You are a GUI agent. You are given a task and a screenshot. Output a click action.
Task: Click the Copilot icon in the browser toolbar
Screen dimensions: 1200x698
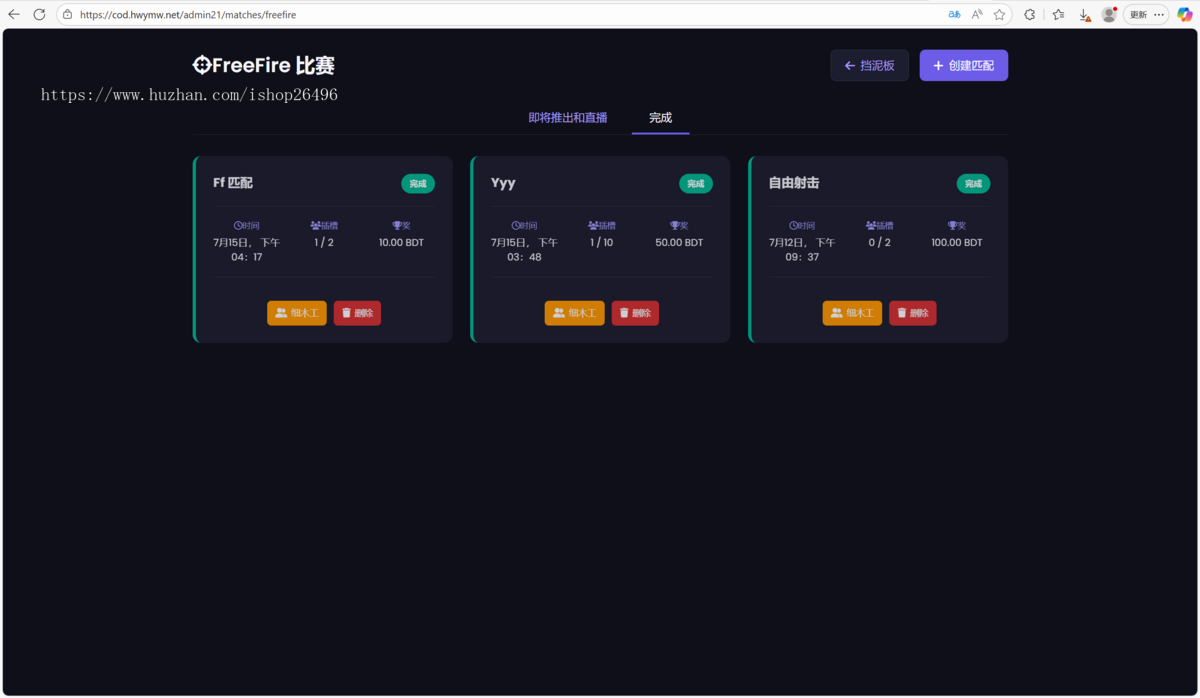tap(1184, 14)
